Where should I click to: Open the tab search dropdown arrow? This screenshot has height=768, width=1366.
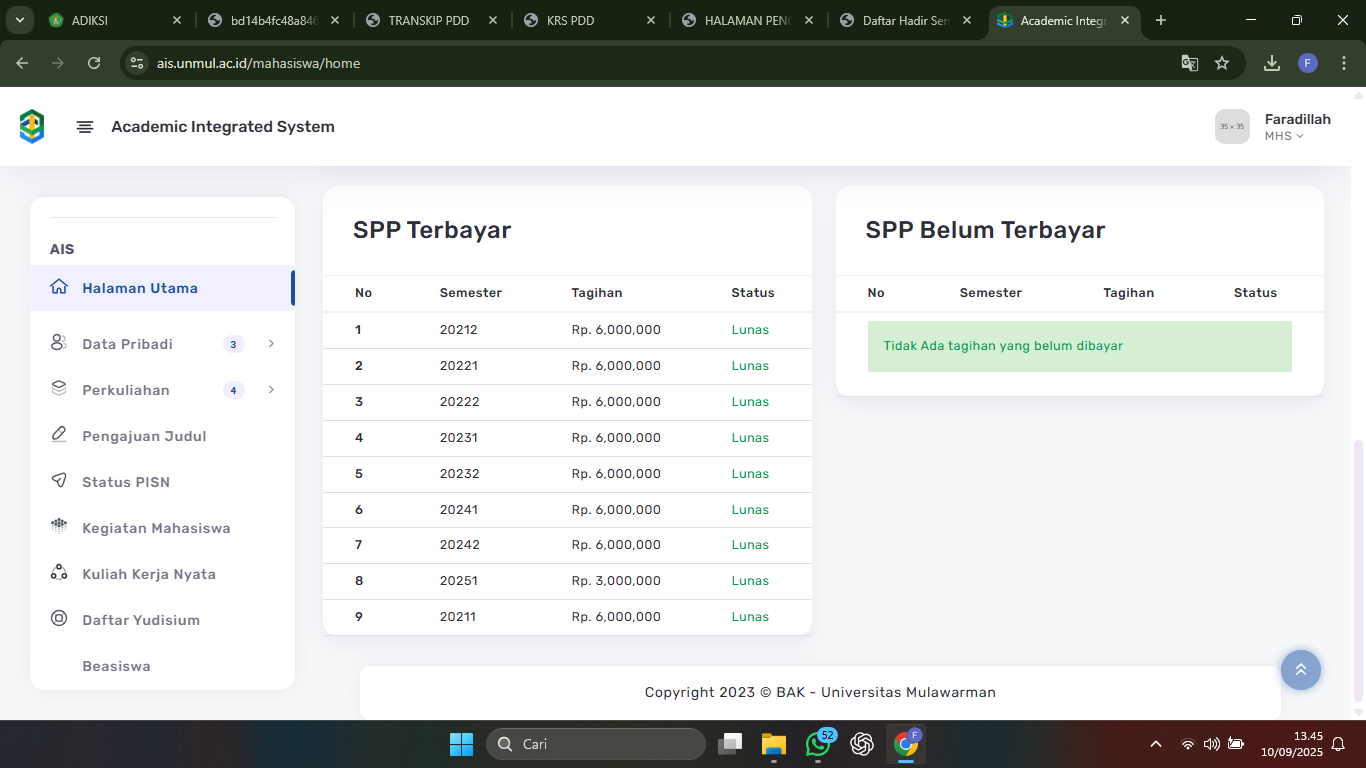tap(18, 20)
